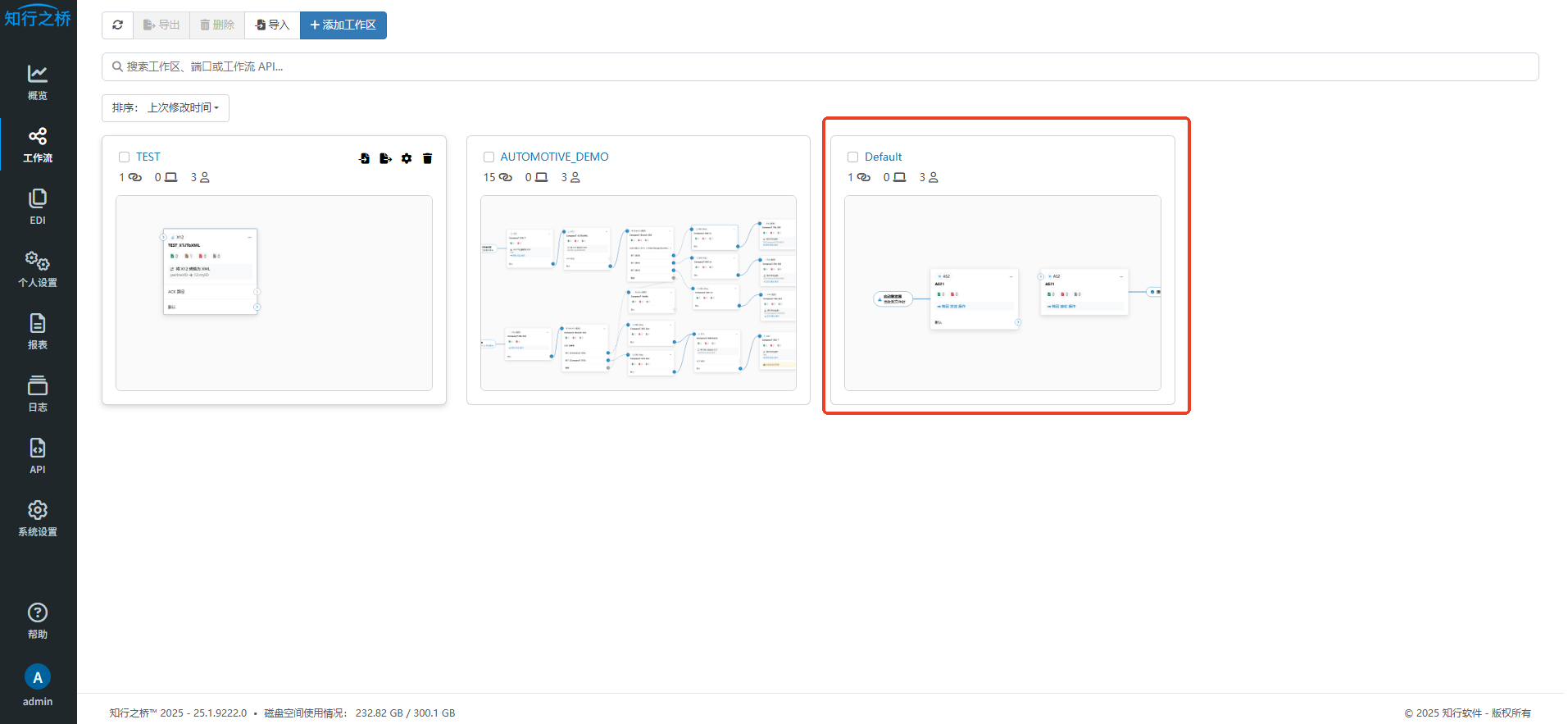Open the API section in sidebar
1568x724 pixels.
38,456
